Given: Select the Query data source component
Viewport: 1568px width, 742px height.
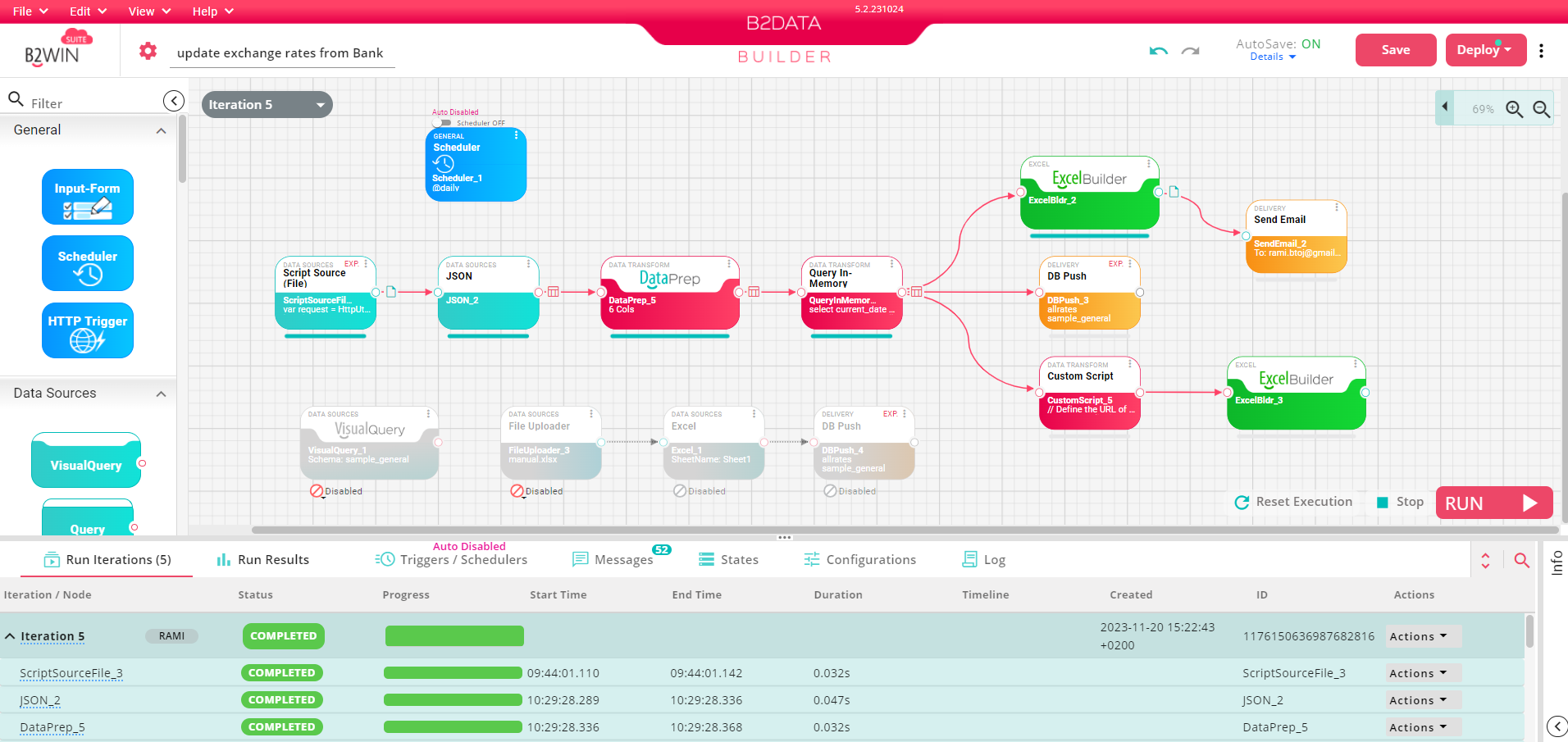Looking at the screenshot, I should (x=88, y=518).
